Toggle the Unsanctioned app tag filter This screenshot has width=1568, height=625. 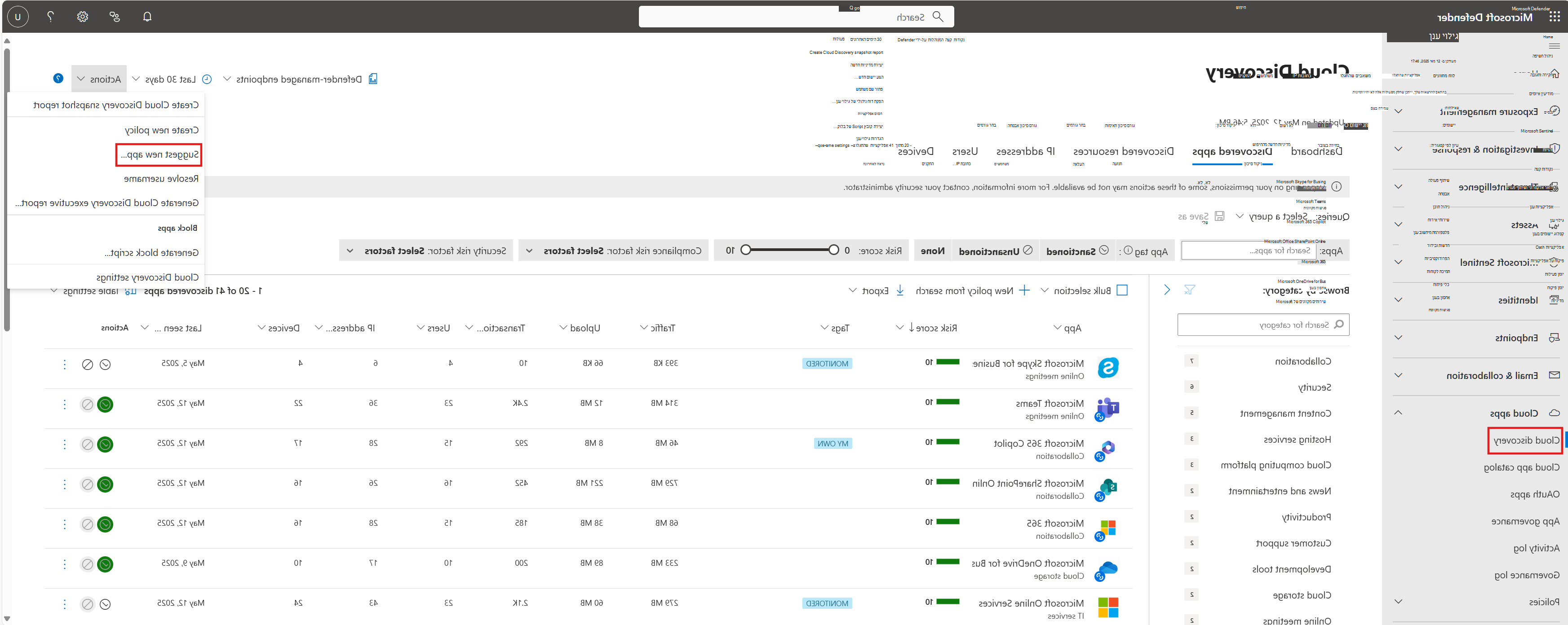click(x=995, y=251)
